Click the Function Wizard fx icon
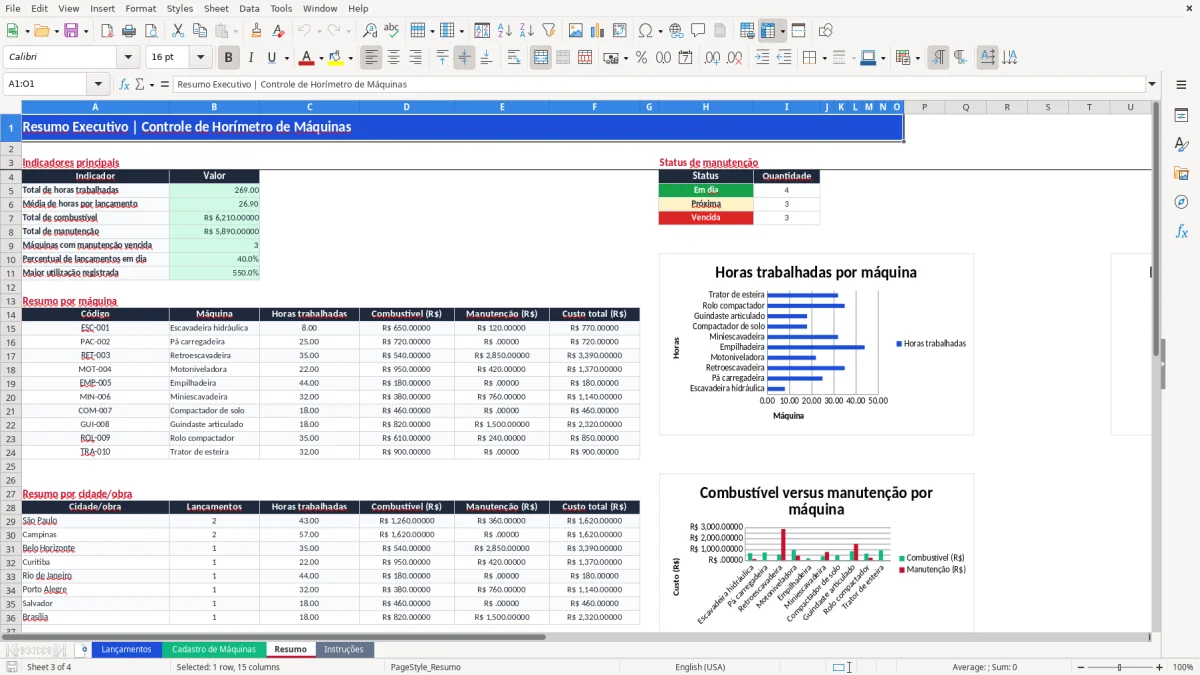Screen dimensions: 1200x675 (x=124, y=85)
